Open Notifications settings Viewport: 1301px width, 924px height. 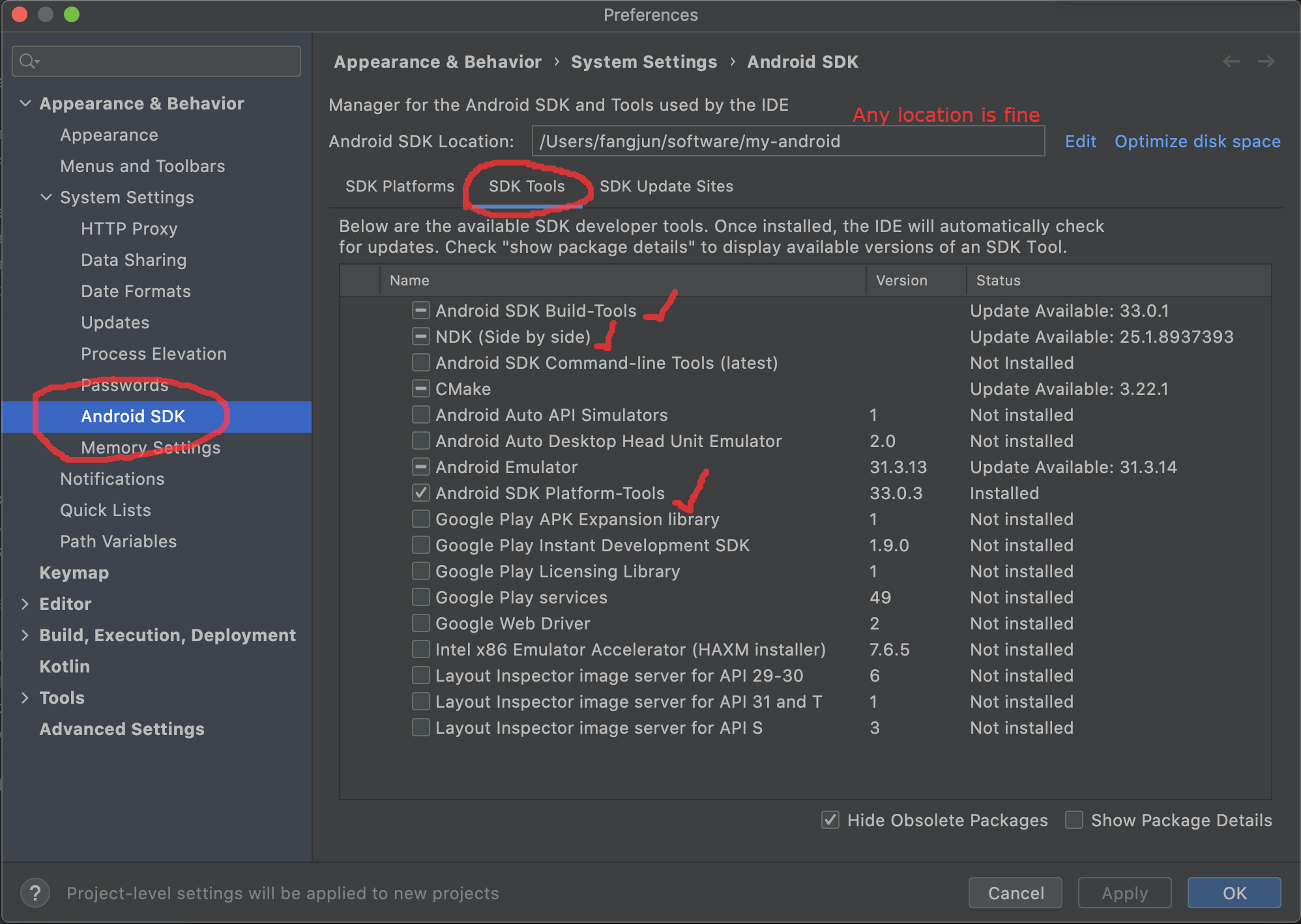tap(112, 479)
